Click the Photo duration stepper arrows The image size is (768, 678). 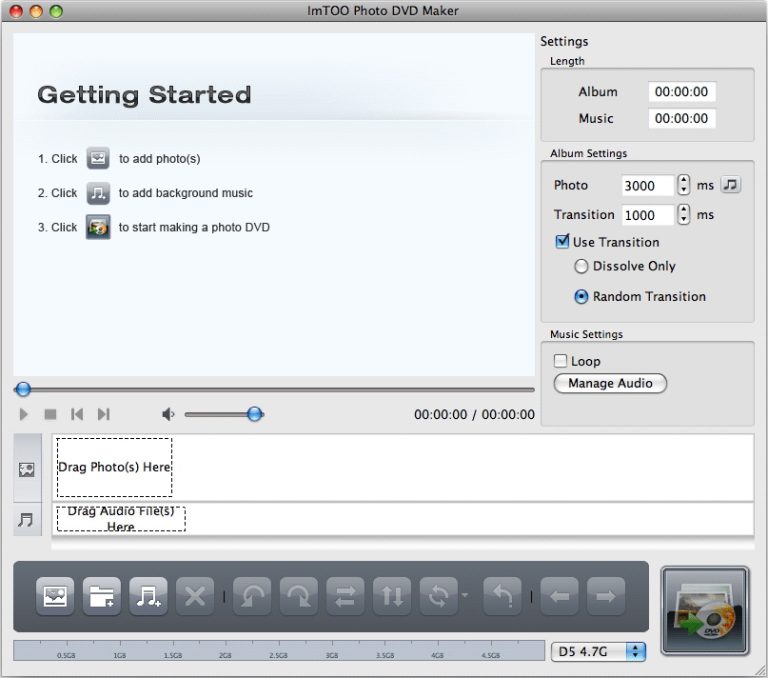tap(684, 185)
